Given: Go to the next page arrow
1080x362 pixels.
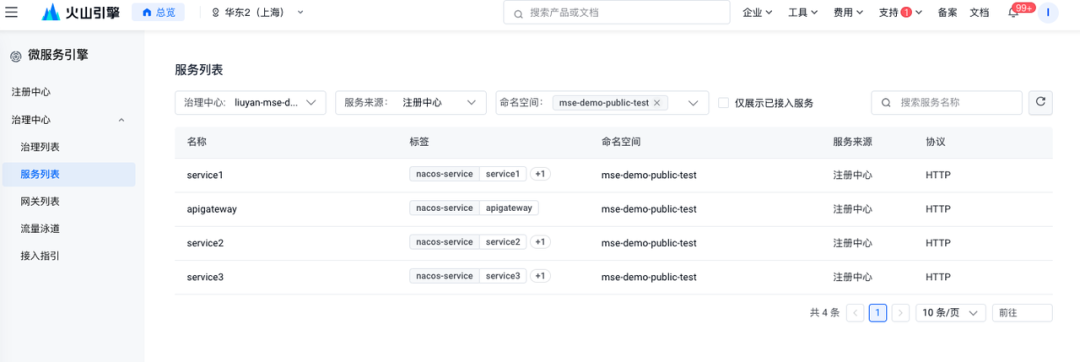Looking at the screenshot, I should pyautogui.click(x=900, y=312).
